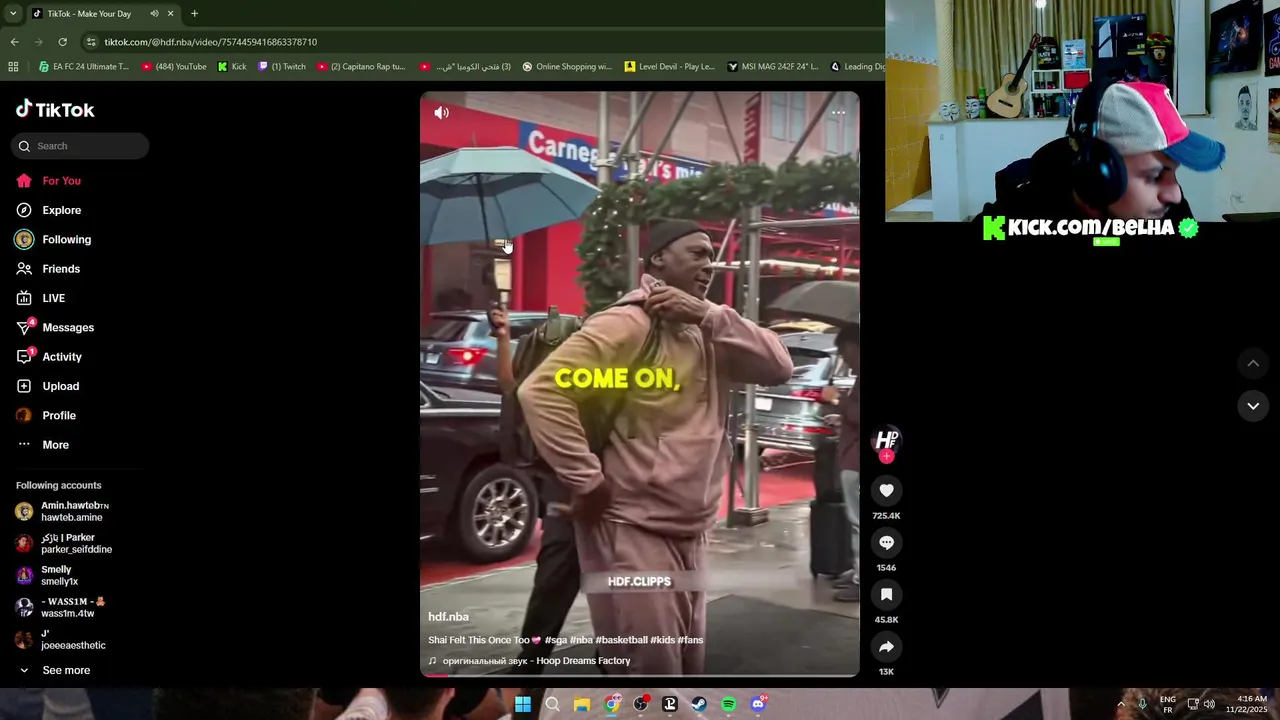Open the browser apps grid shortcut

pos(13,67)
